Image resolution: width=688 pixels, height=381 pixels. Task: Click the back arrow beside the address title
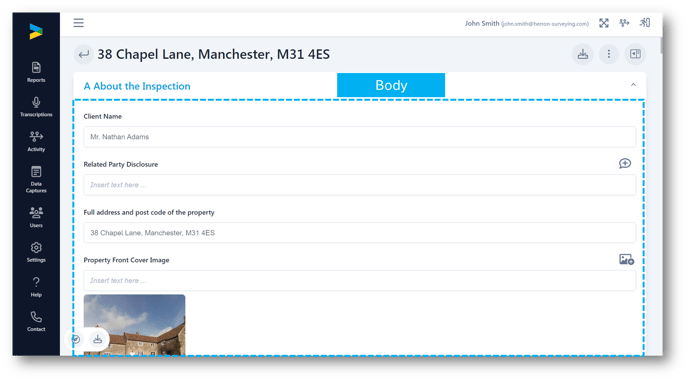(83, 54)
